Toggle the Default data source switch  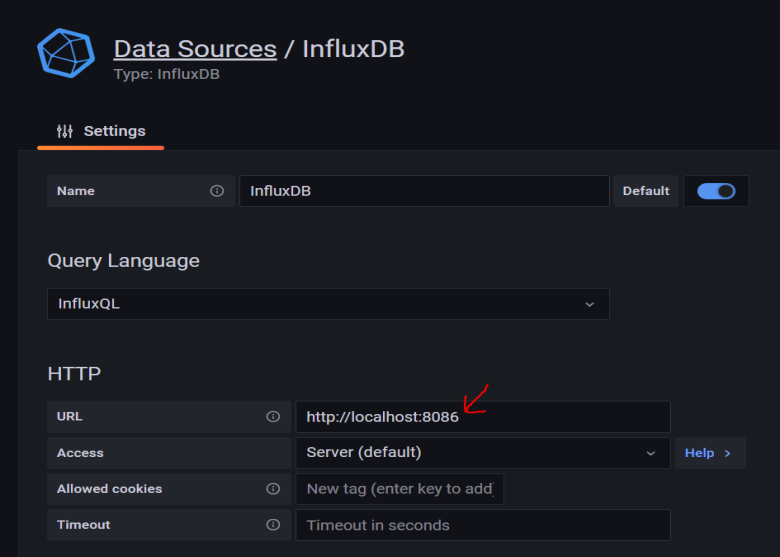pyautogui.click(x=716, y=191)
